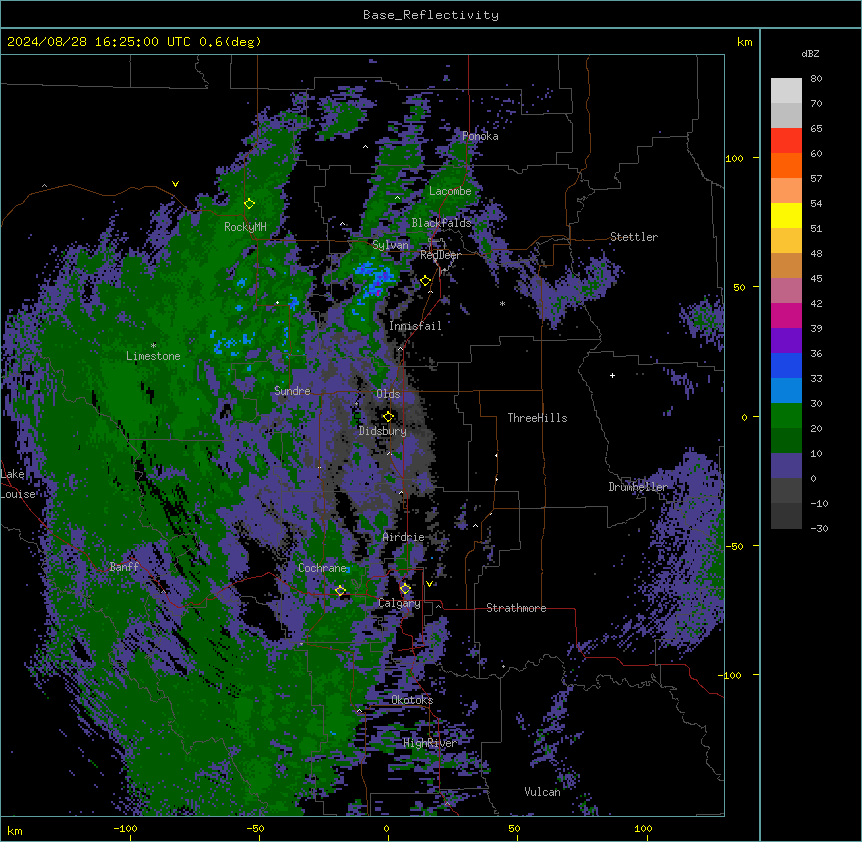Click the 50 tick on the horizontal axis

click(514, 828)
